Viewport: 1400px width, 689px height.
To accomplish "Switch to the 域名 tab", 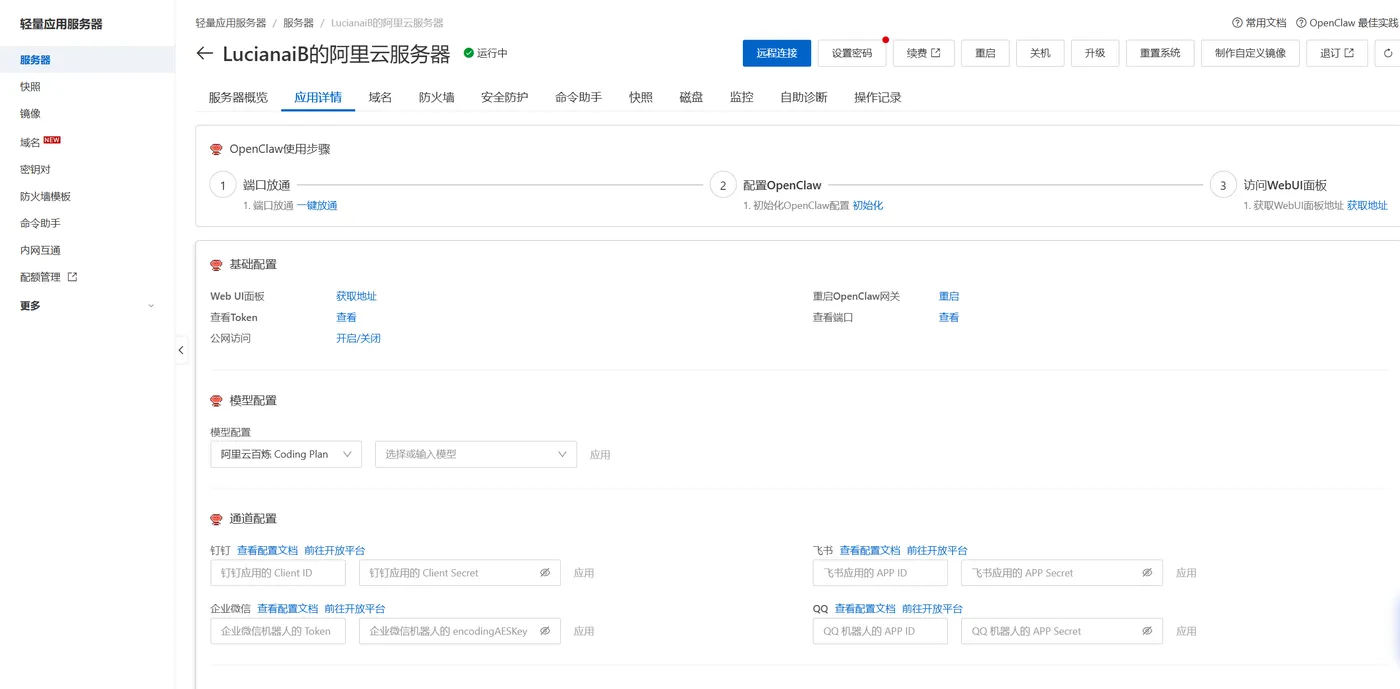I will tap(380, 97).
